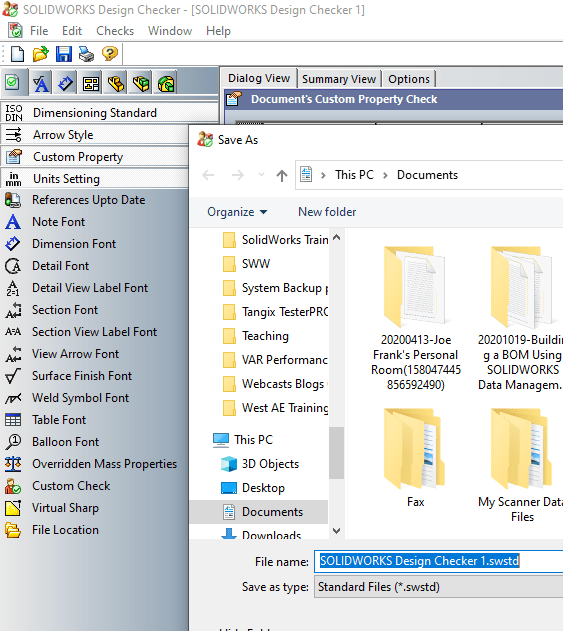The image size is (563, 631).
Task: Click the Custom Check icon
Action: pos(13,486)
